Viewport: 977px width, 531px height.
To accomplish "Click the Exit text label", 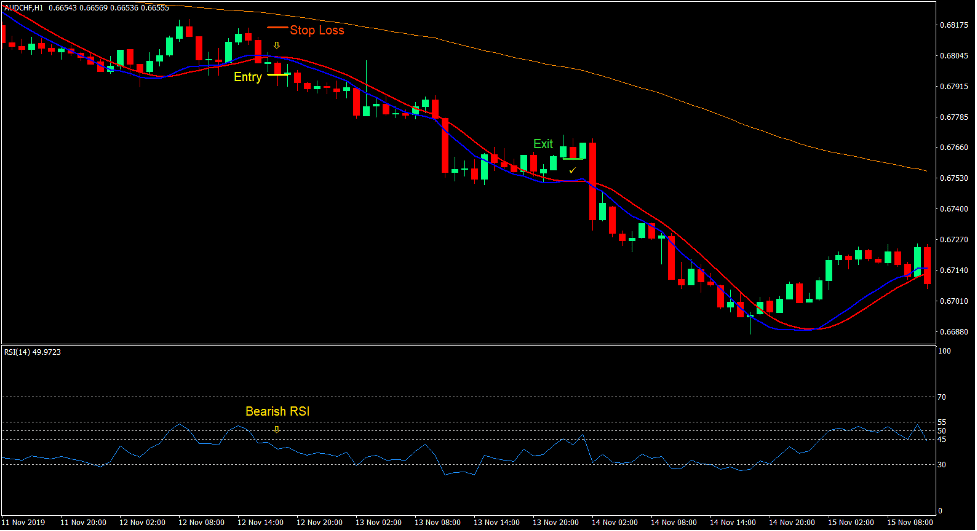I will coord(543,144).
